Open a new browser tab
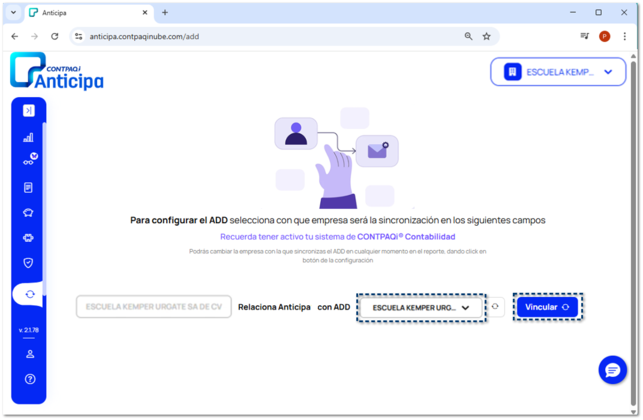643x420 pixels. point(165,13)
